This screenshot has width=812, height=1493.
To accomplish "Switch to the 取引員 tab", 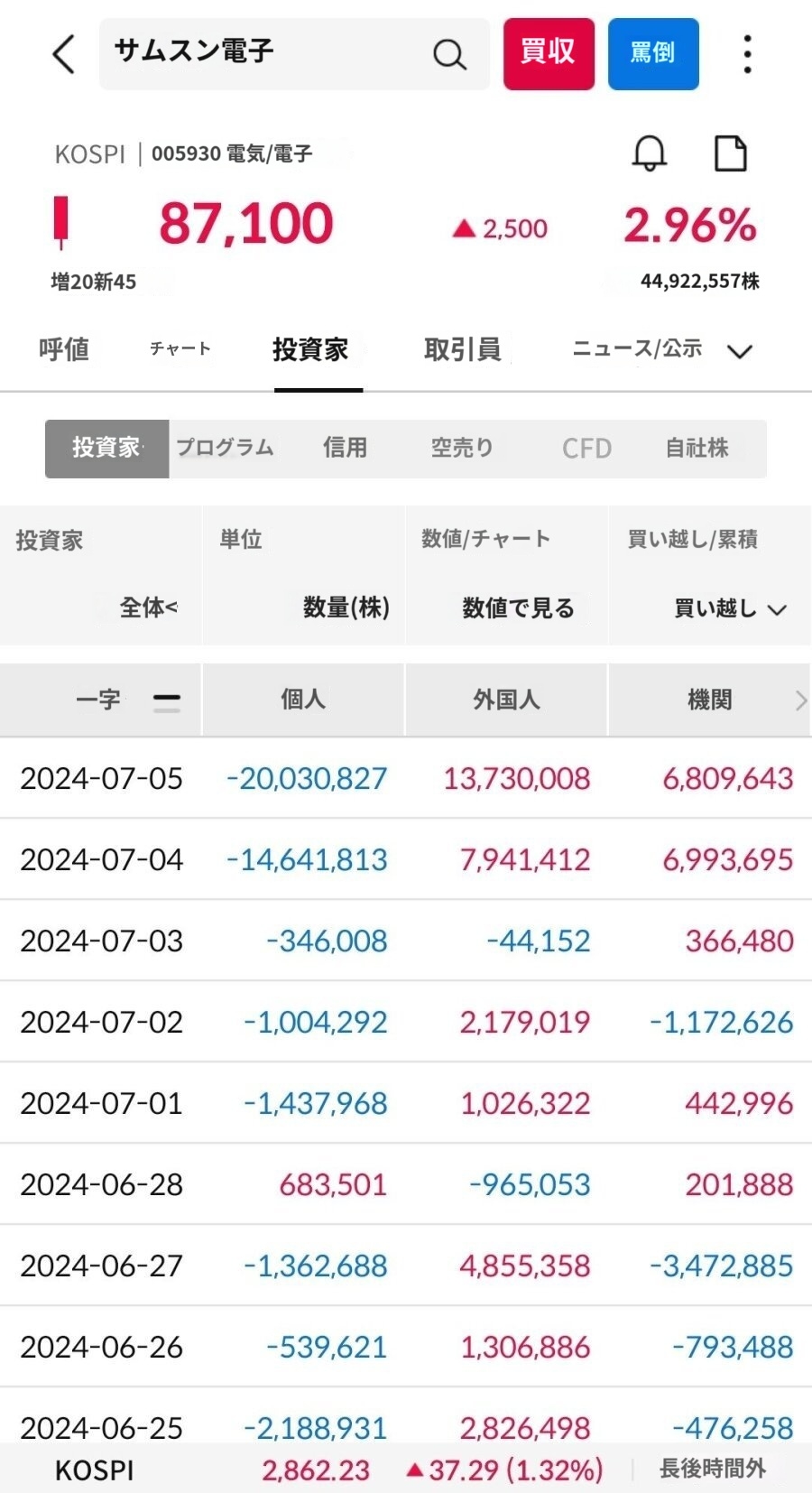I will (x=462, y=349).
